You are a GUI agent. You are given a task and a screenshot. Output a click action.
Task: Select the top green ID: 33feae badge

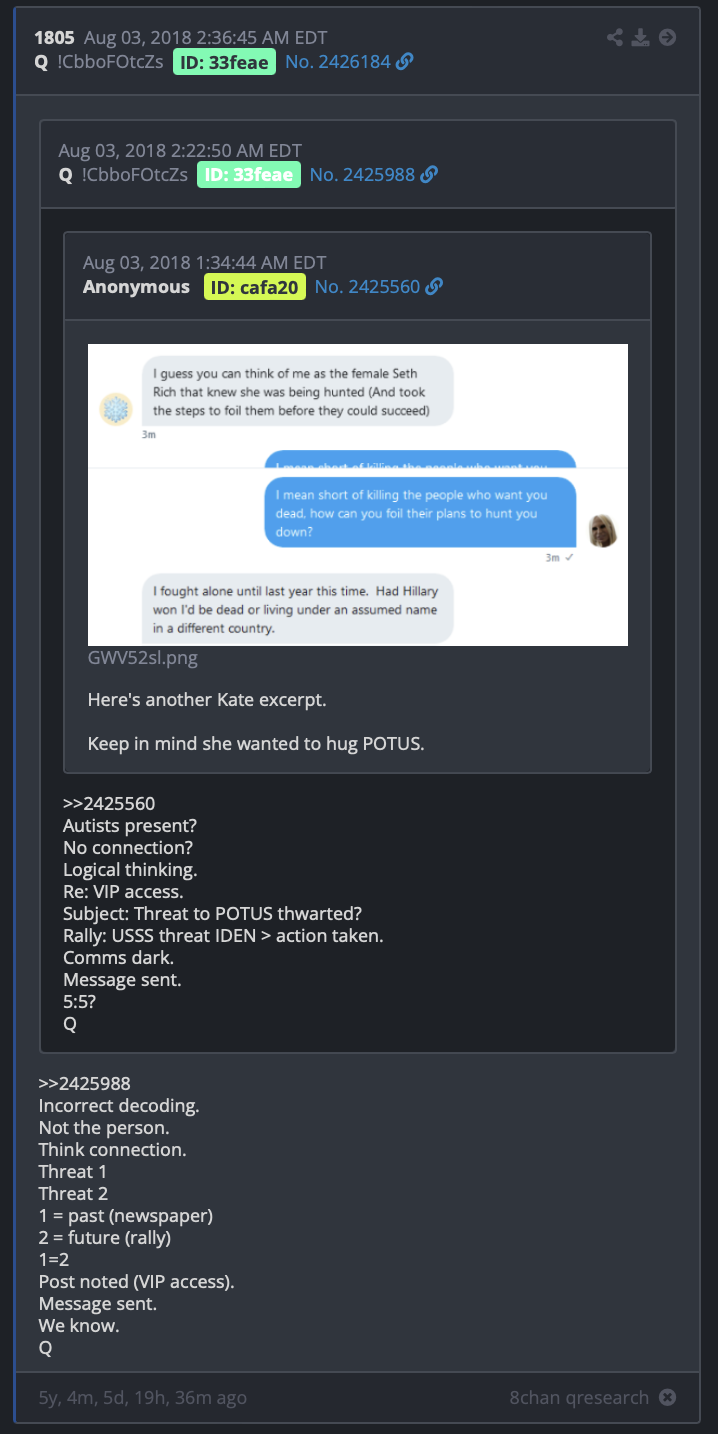click(x=224, y=62)
